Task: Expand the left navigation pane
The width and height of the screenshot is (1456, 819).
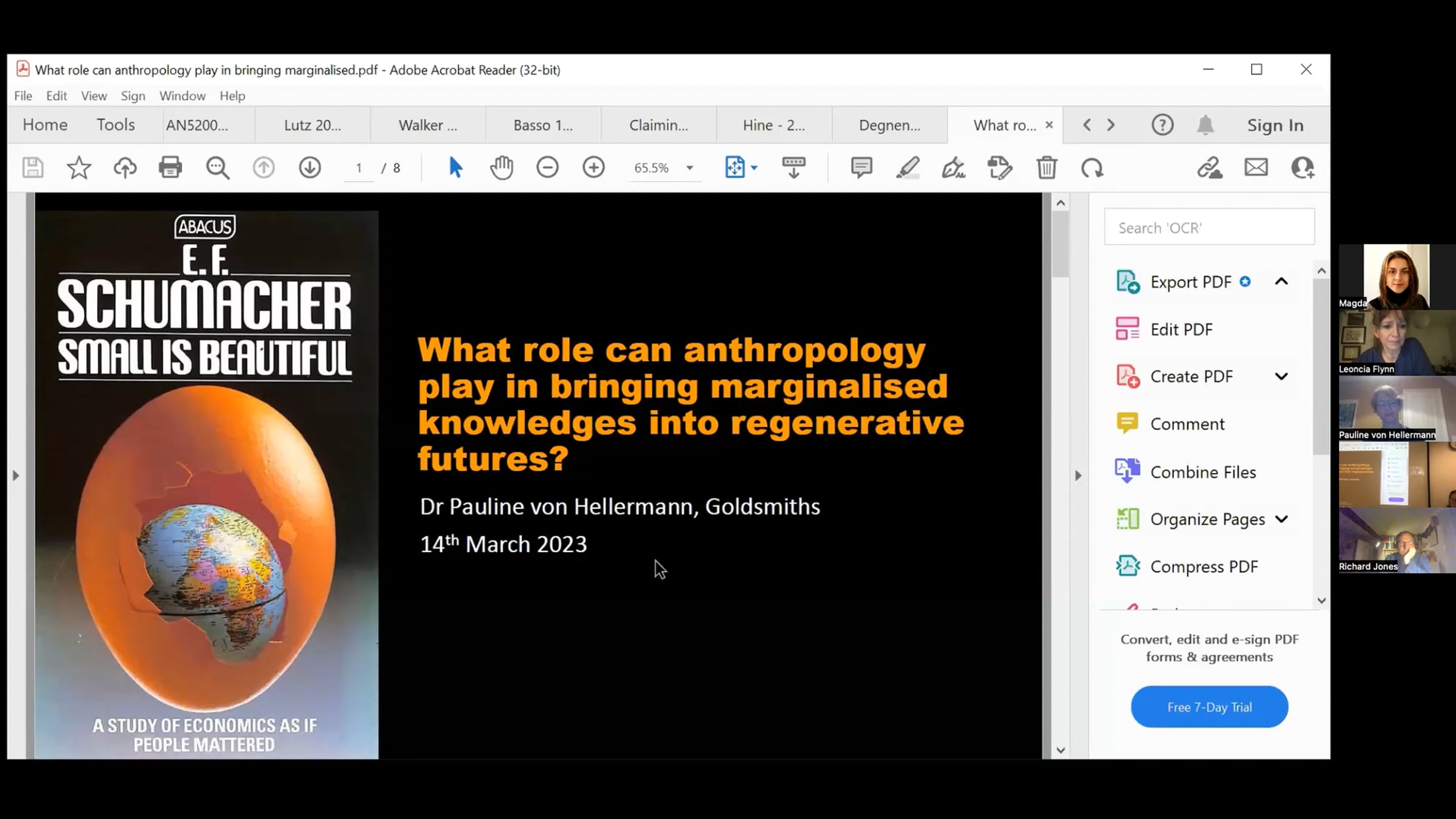Action: 16,476
